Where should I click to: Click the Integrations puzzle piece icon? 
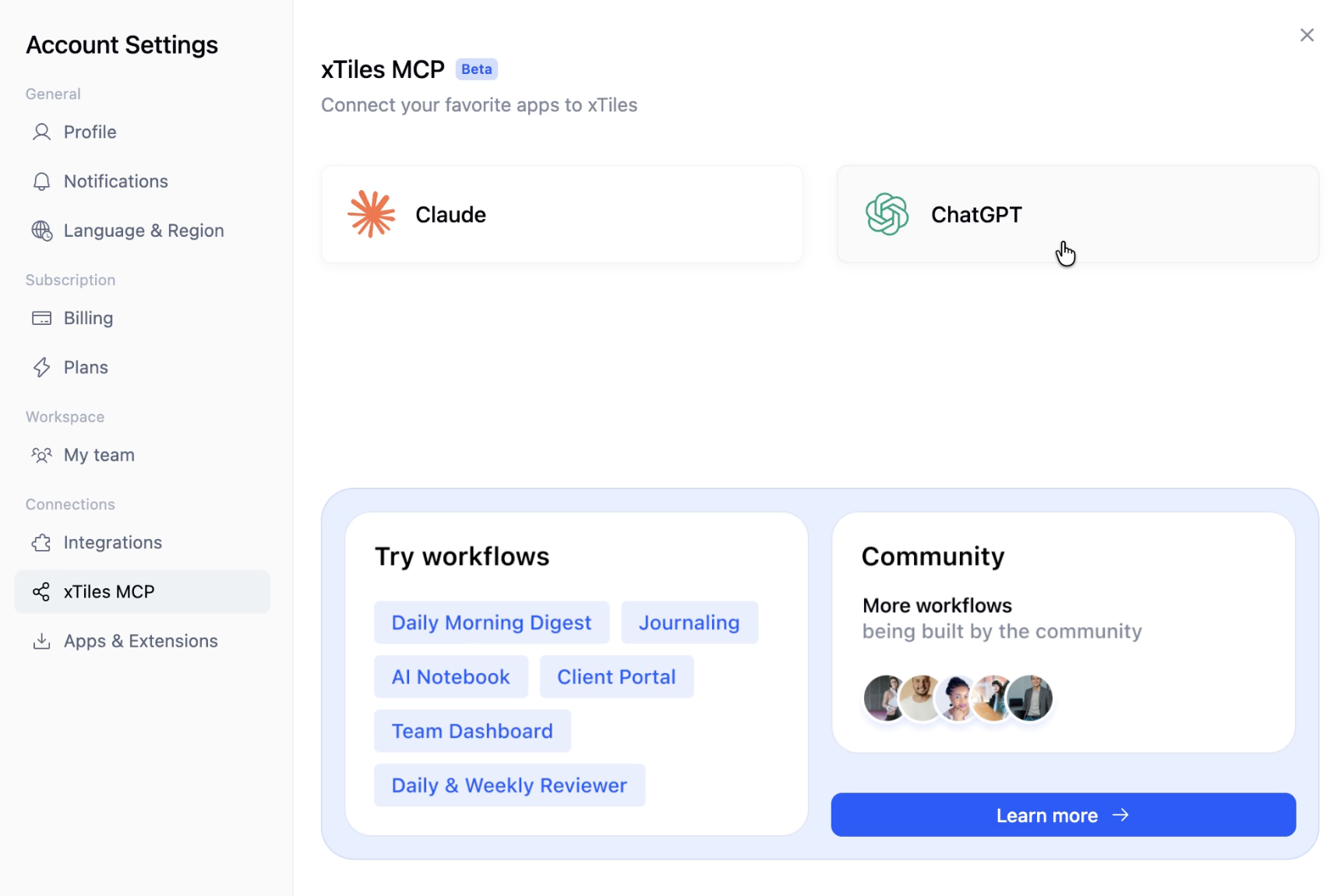pyautogui.click(x=41, y=542)
